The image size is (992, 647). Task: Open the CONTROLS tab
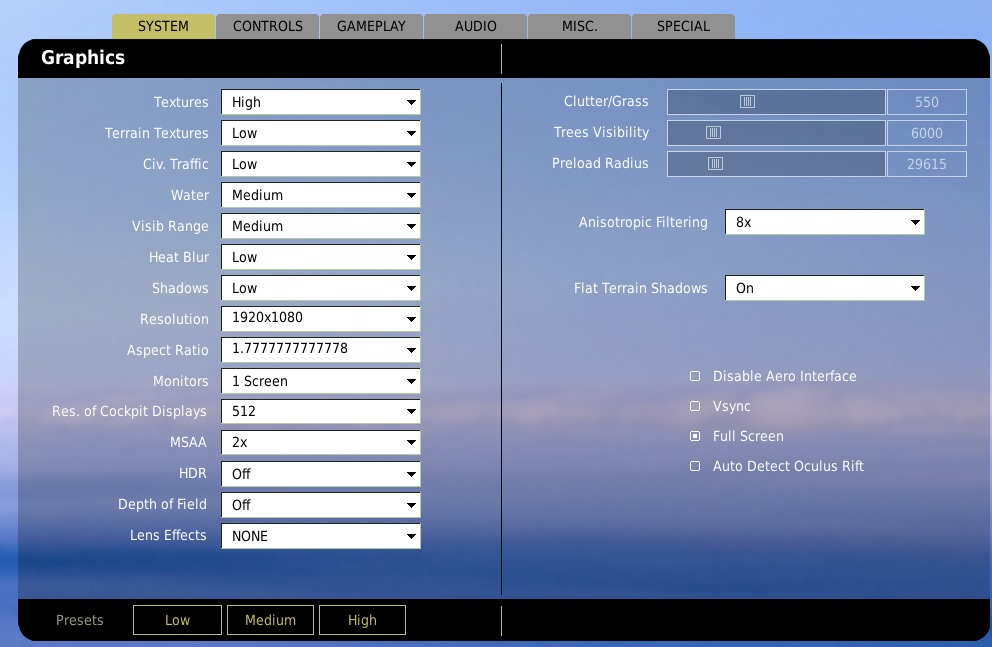[x=268, y=26]
